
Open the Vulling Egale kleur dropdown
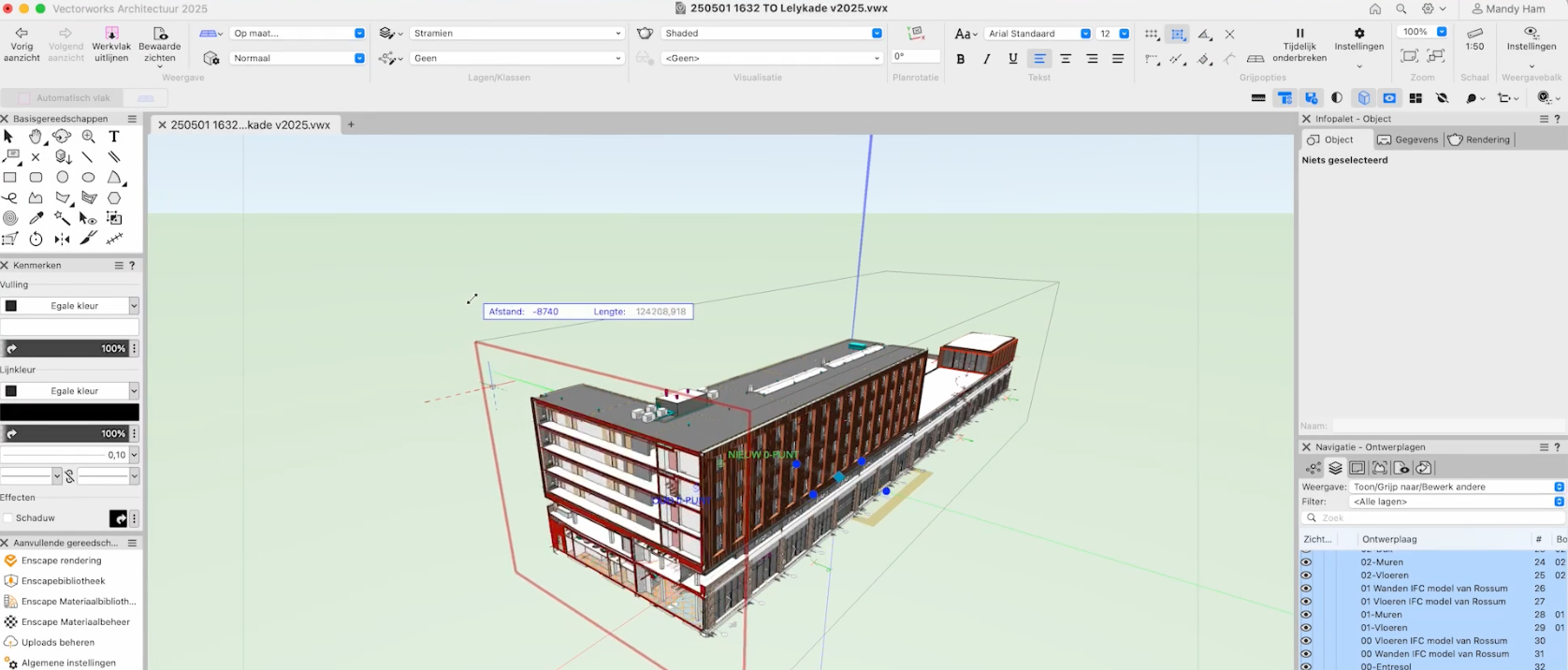pos(70,306)
